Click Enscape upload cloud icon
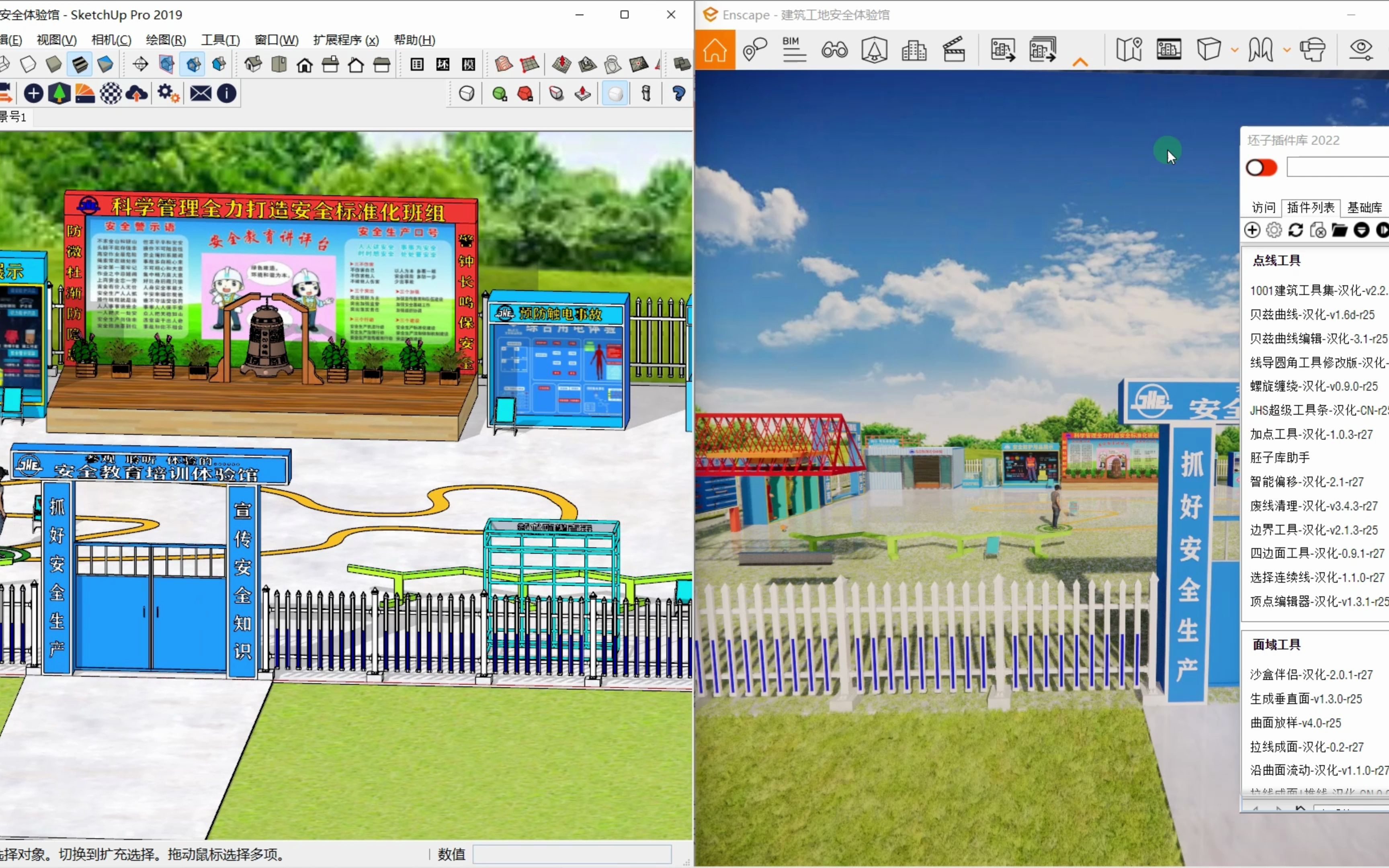Image resolution: width=1389 pixels, height=868 pixels. tap(137, 93)
